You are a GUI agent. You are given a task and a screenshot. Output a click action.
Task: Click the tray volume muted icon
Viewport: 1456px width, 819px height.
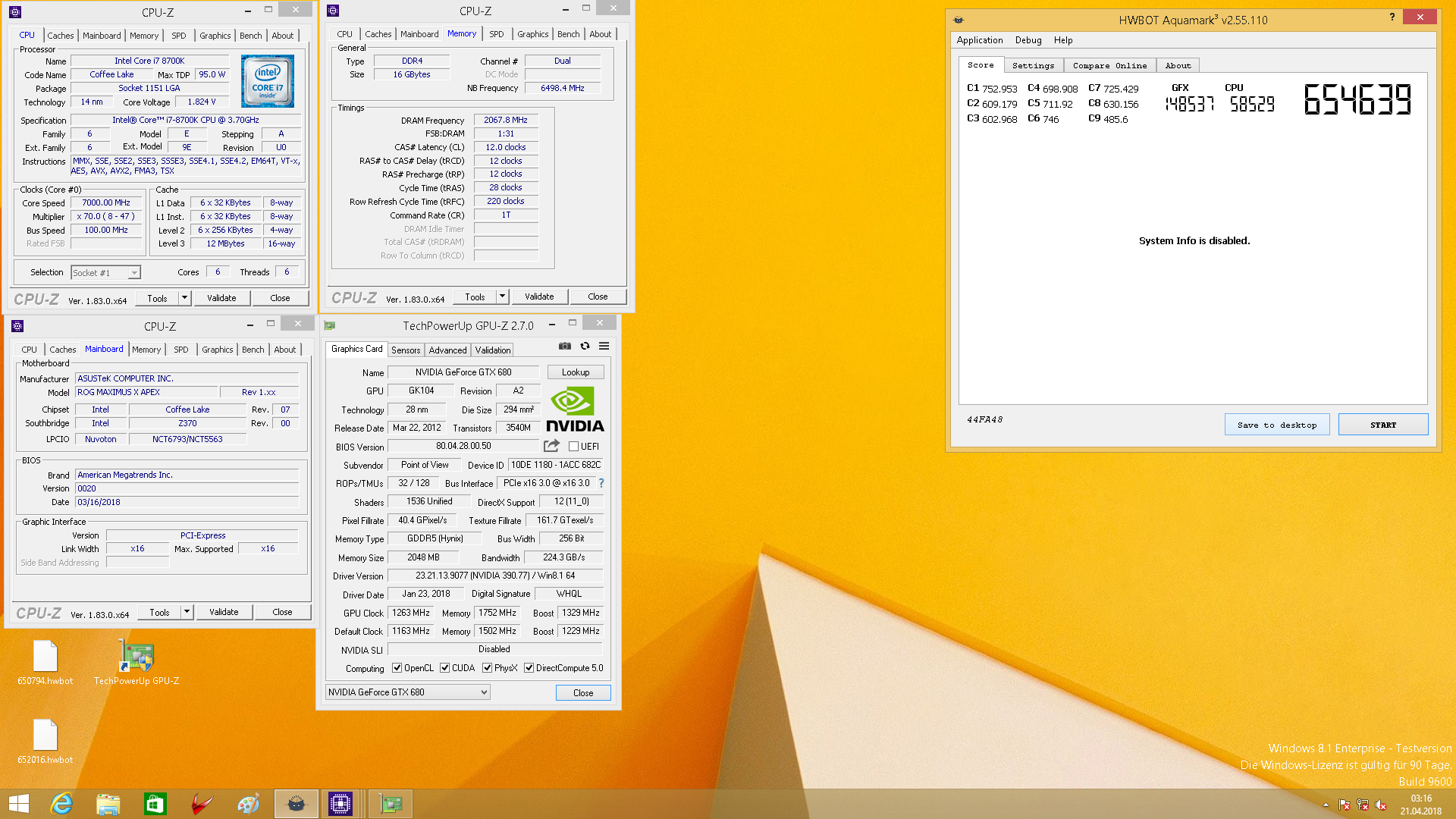(1381, 805)
